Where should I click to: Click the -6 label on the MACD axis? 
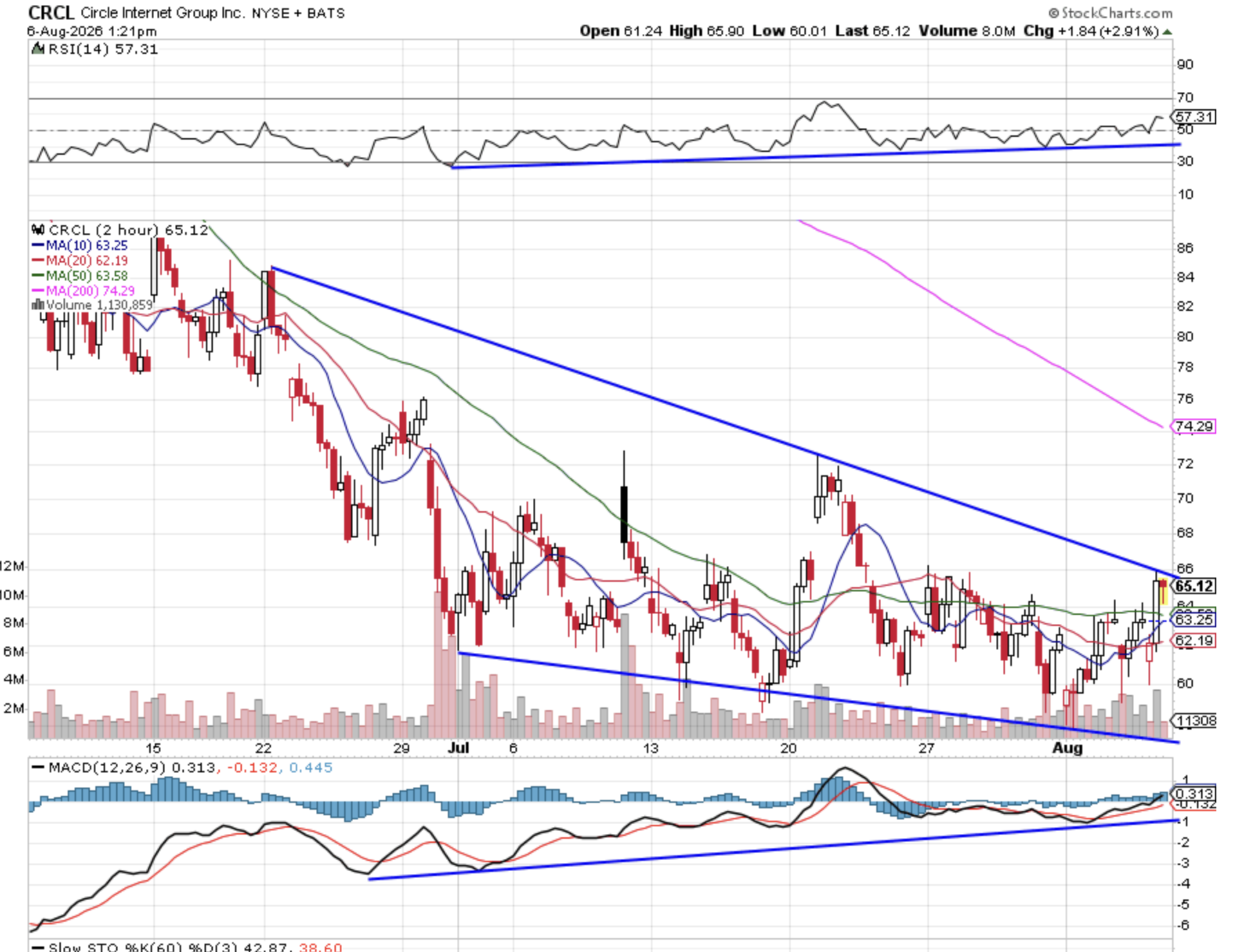(1183, 925)
